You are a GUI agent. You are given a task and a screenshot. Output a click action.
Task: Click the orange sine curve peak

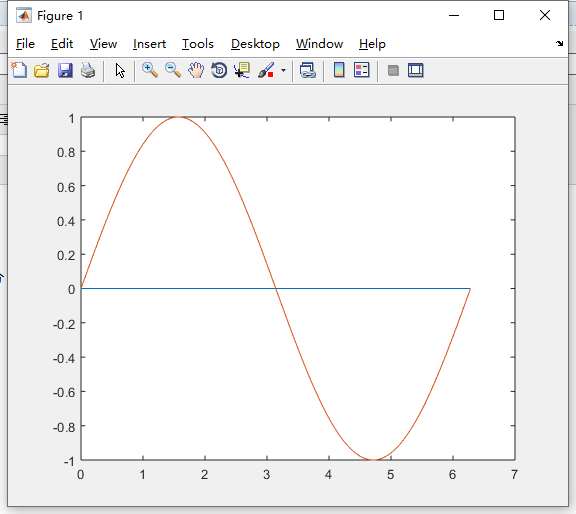(x=178, y=117)
